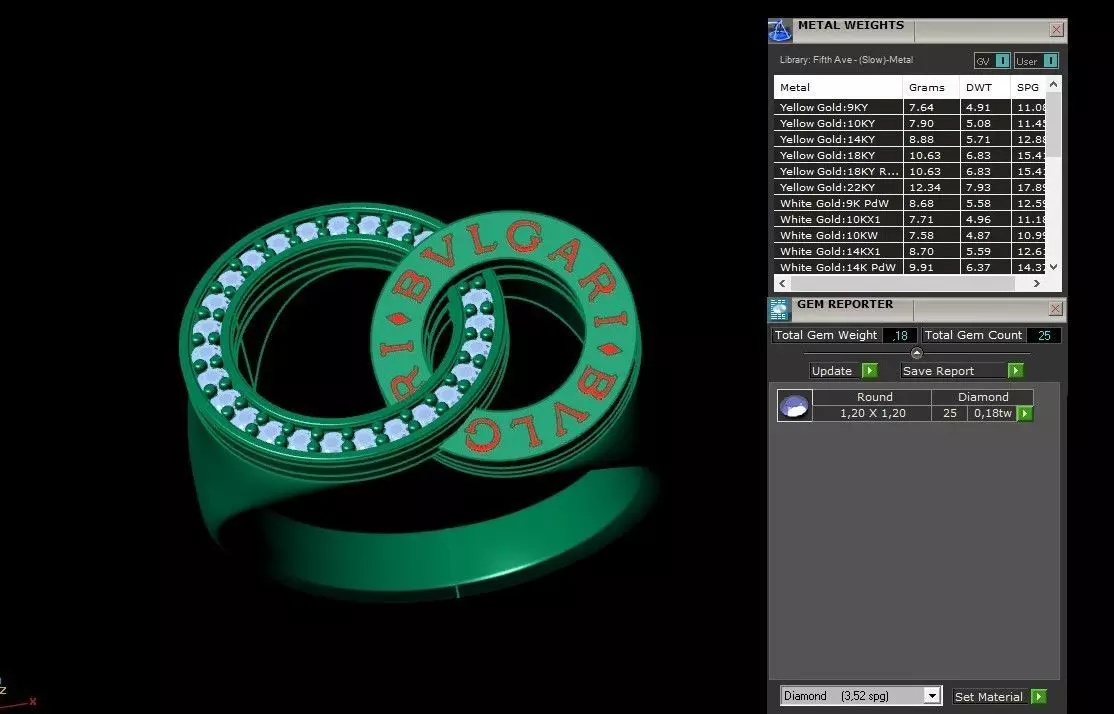The width and height of the screenshot is (1114, 714).
Task: Click the metal table scroll-right arrow
Action: tap(1037, 283)
